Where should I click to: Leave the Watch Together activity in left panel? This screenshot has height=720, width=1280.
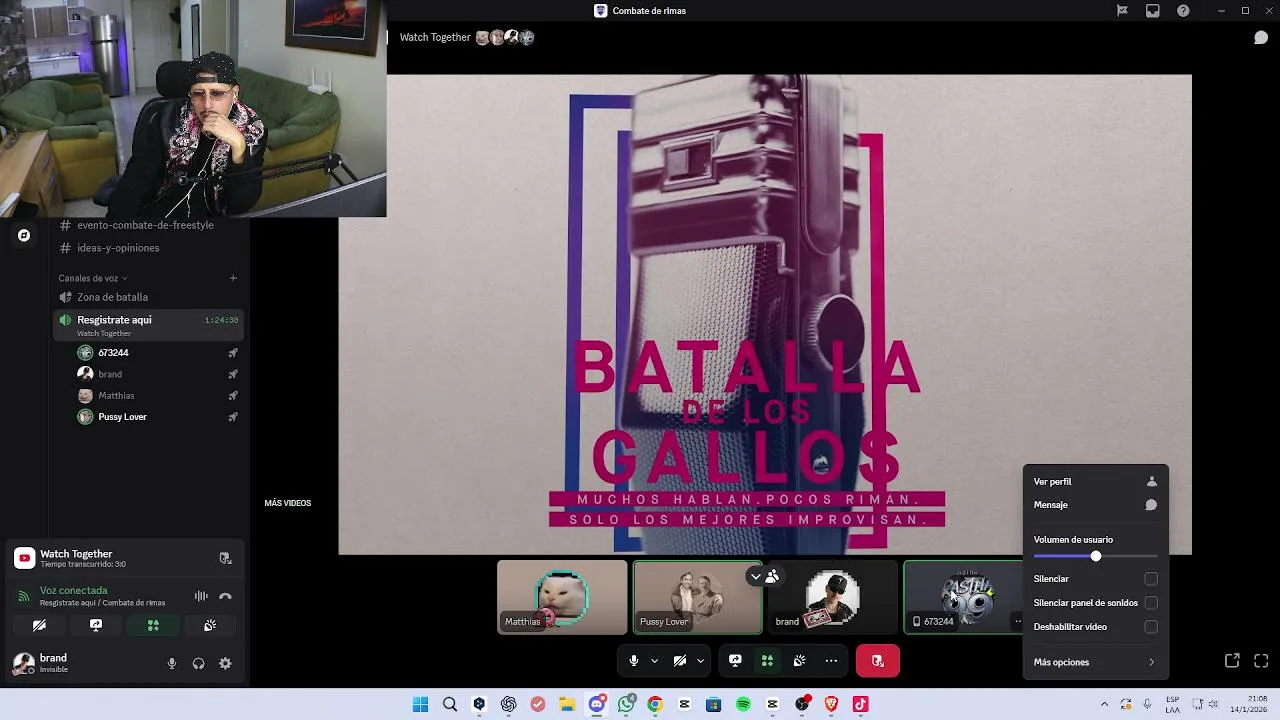225,558
